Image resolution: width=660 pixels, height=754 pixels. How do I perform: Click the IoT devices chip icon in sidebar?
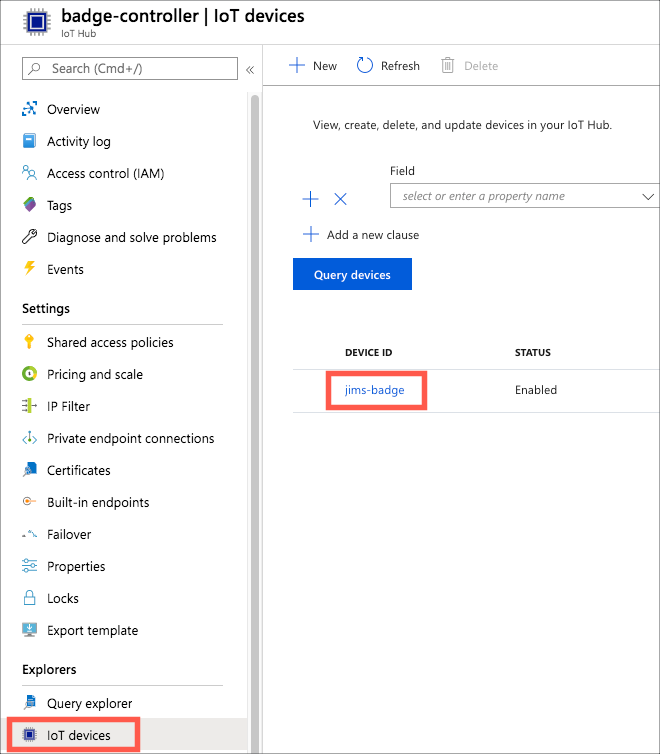pyautogui.click(x=29, y=735)
